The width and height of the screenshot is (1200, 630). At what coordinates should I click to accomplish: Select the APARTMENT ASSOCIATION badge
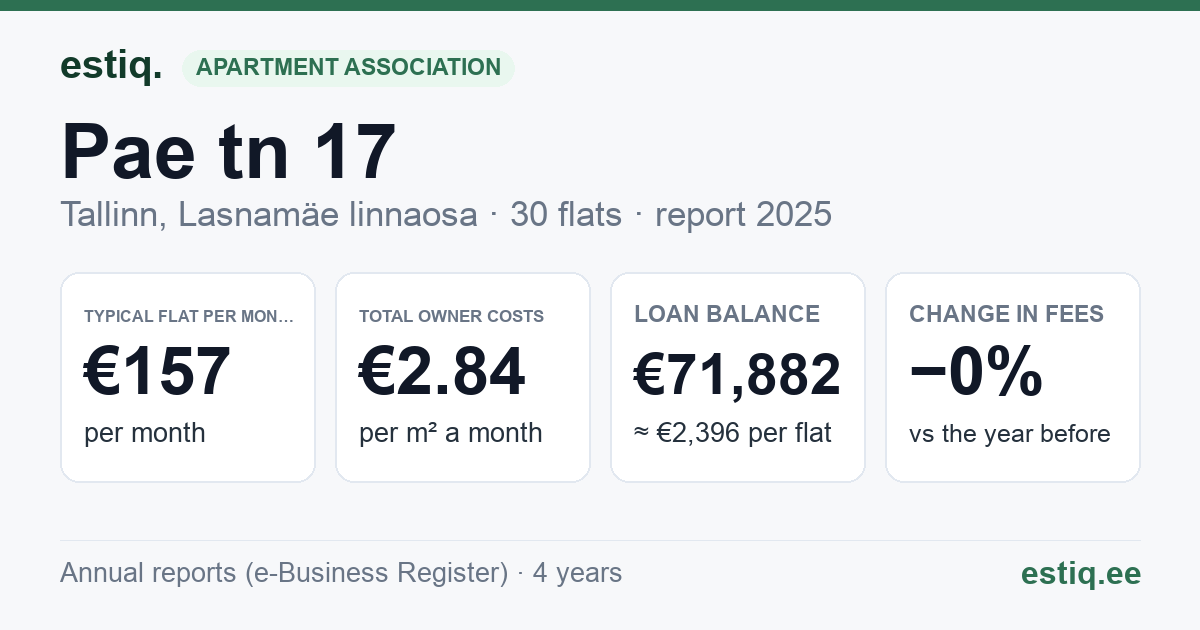click(x=348, y=68)
